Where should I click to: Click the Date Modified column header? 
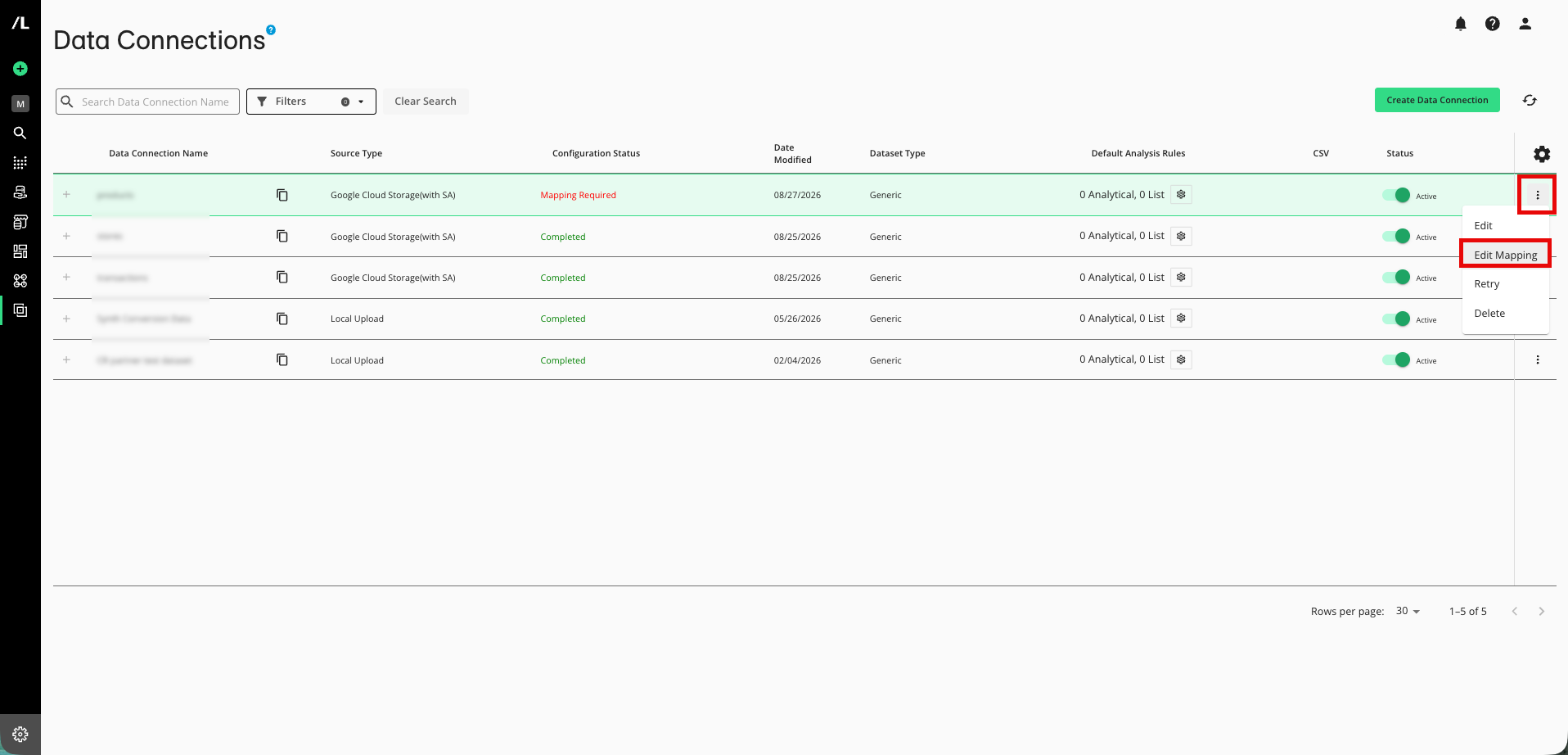point(793,154)
